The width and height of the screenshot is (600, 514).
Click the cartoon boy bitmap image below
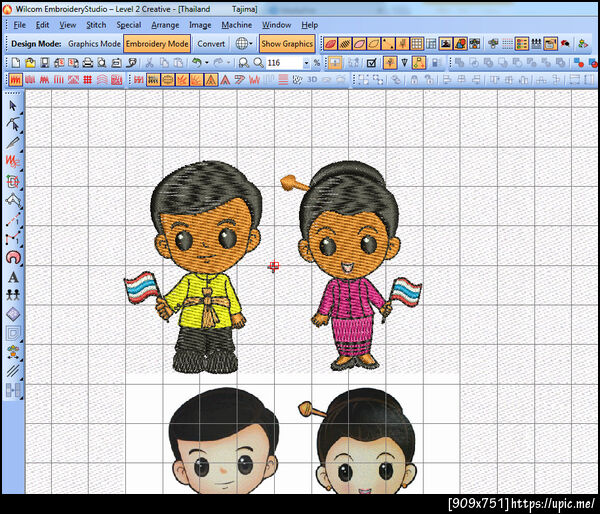click(224, 440)
